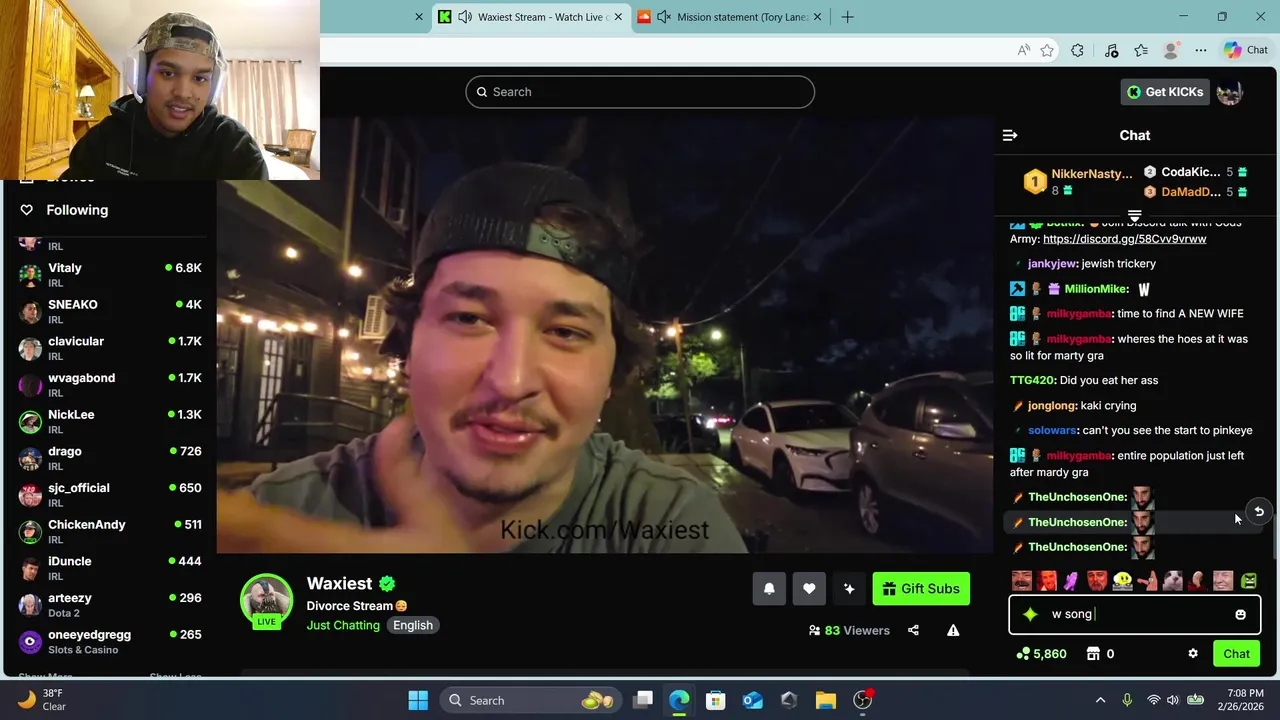Open the Windows Start menu
This screenshot has height=720, width=1280.
click(418, 700)
